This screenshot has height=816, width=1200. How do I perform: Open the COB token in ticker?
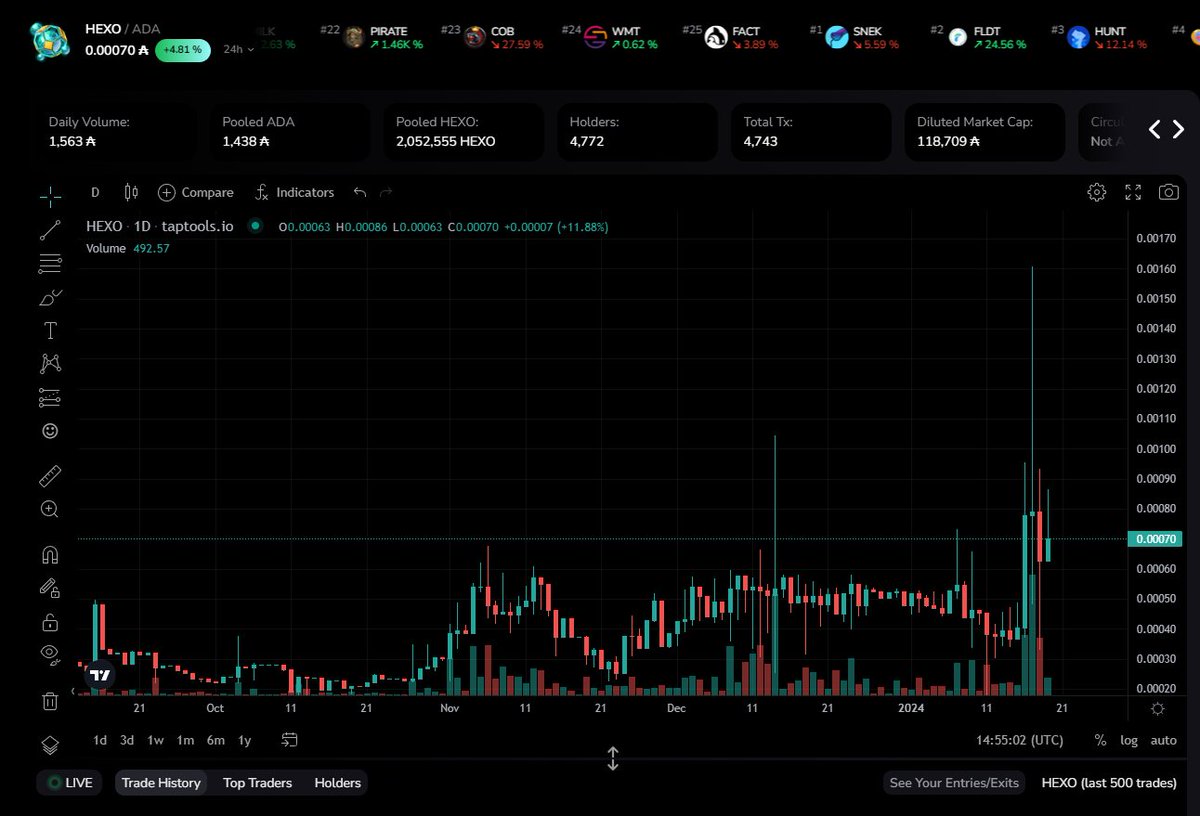[x=505, y=38]
